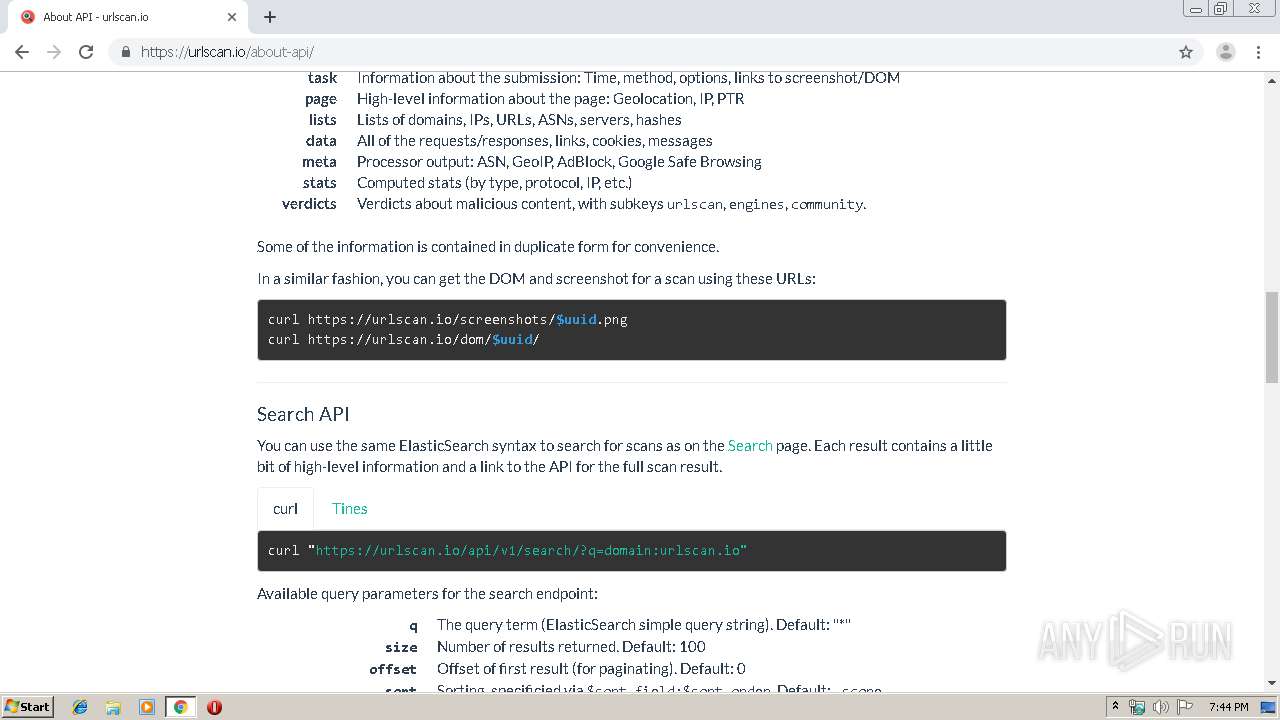Select the Chrome taskbar button
1280x720 pixels.
(x=180, y=707)
